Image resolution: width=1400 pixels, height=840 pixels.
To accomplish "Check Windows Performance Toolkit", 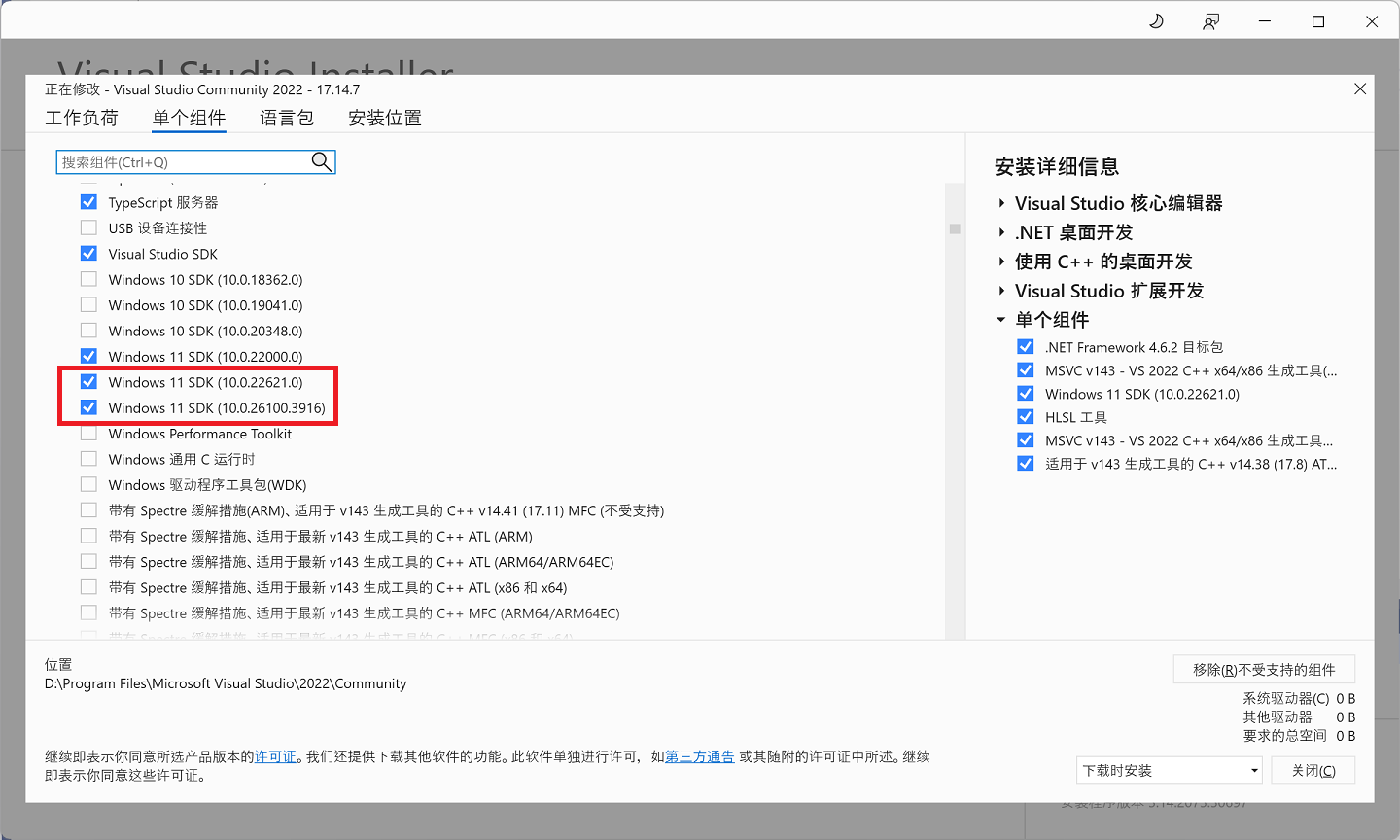I will coord(88,434).
